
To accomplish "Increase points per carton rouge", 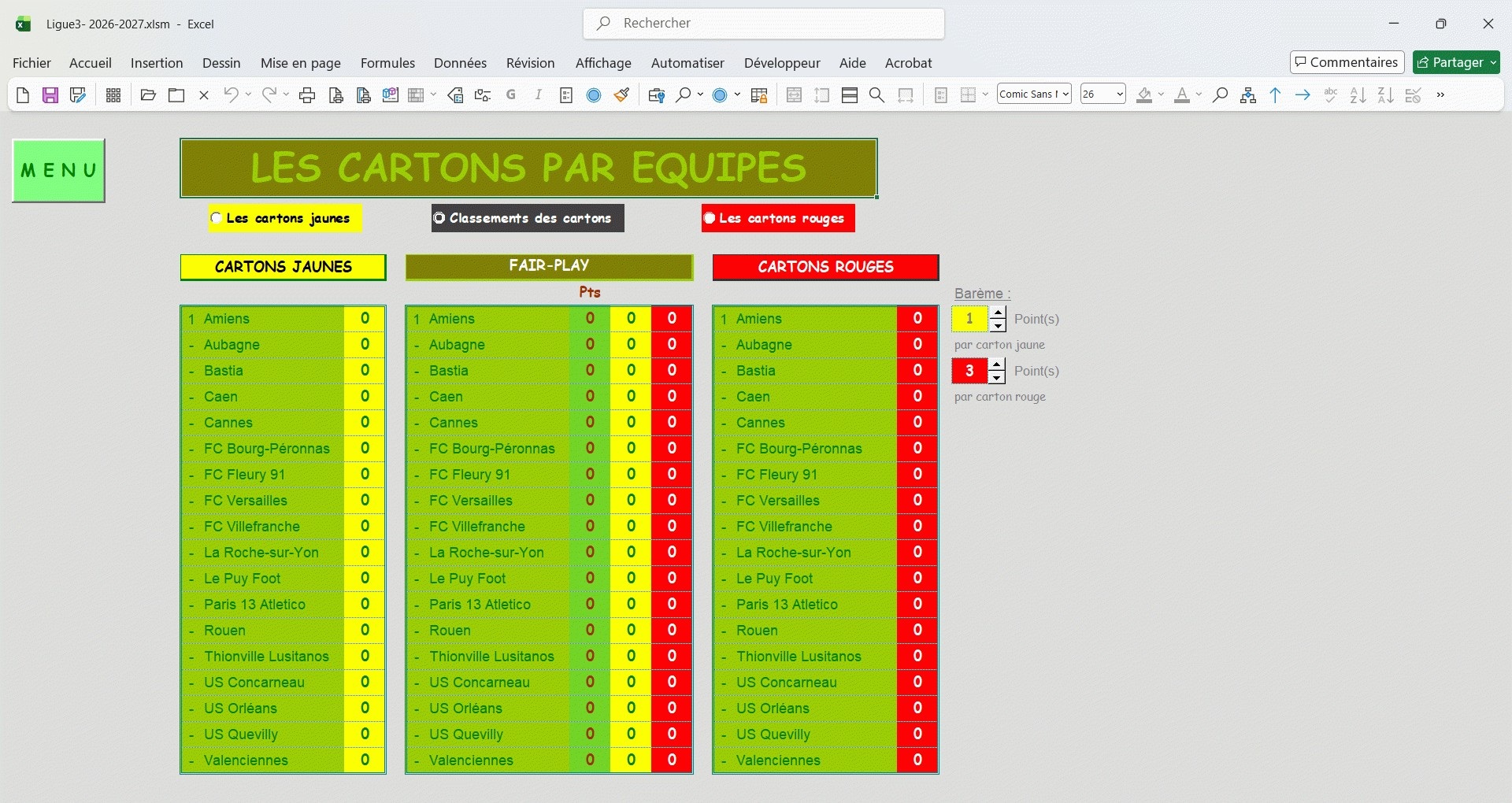I will [997, 364].
